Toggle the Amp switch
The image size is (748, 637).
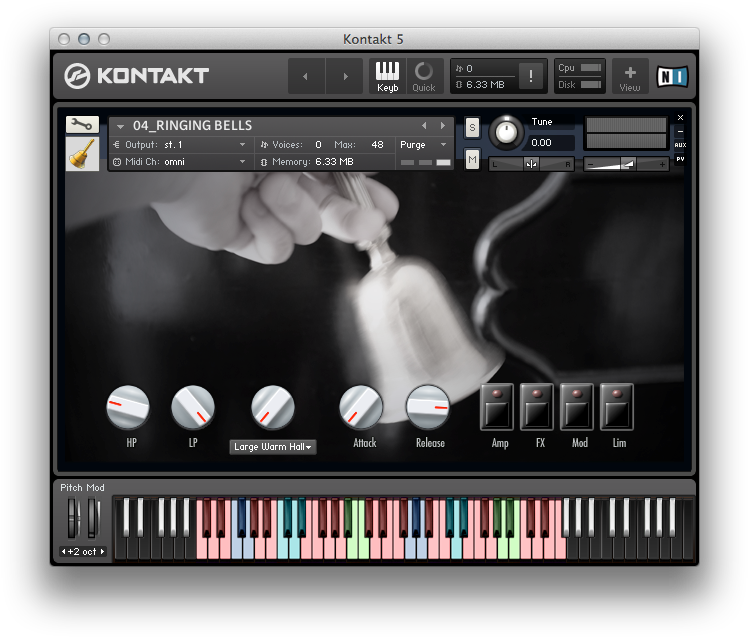(497, 407)
